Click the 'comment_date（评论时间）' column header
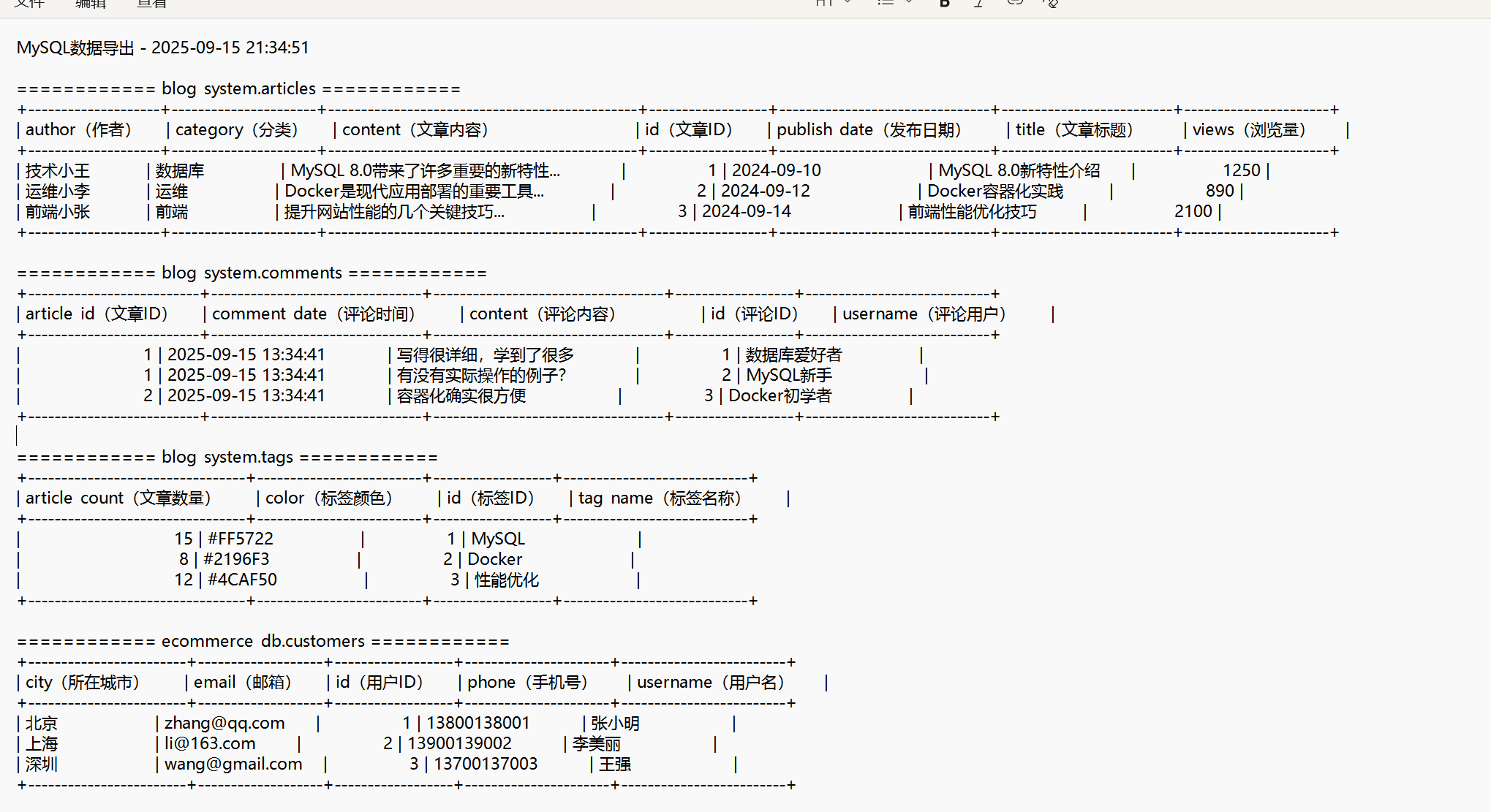Image resolution: width=1491 pixels, height=812 pixels. (314, 314)
